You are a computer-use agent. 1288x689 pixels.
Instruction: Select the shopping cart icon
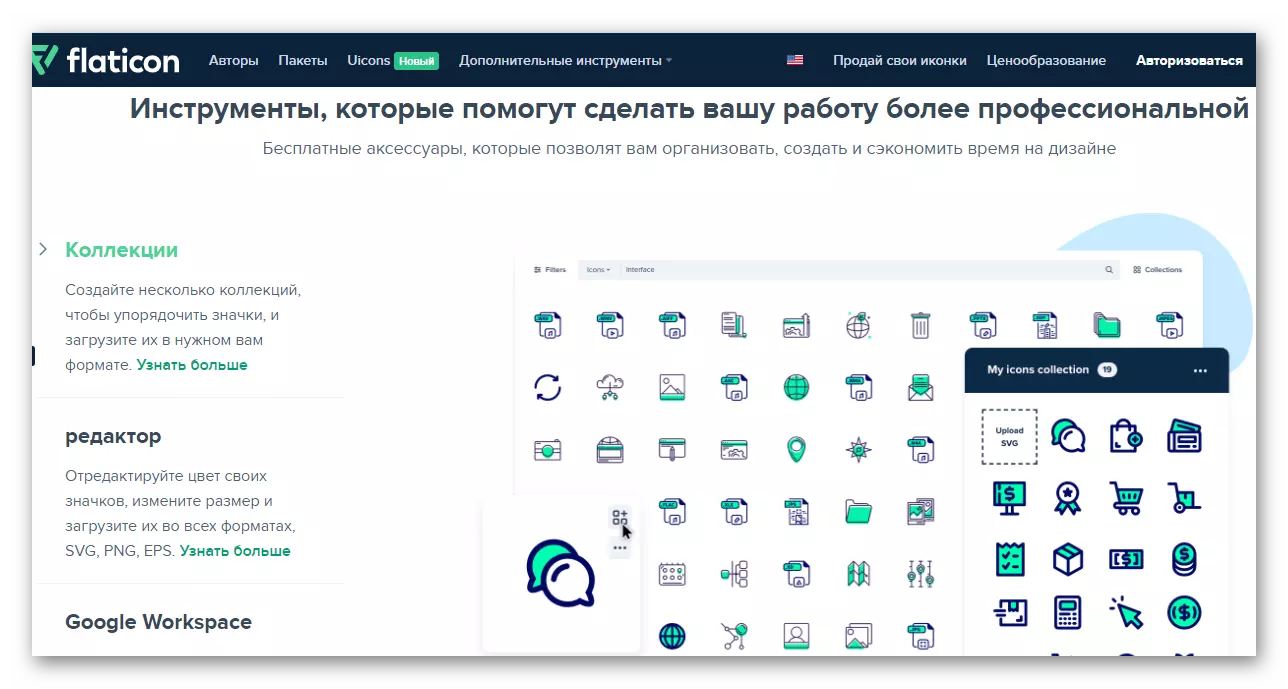pos(1126,497)
